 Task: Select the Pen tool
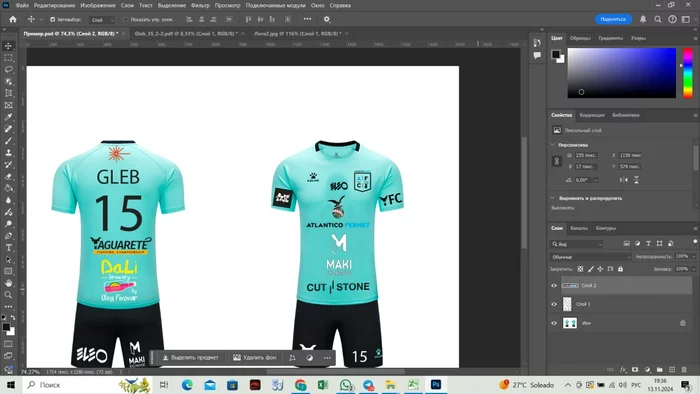[8, 236]
